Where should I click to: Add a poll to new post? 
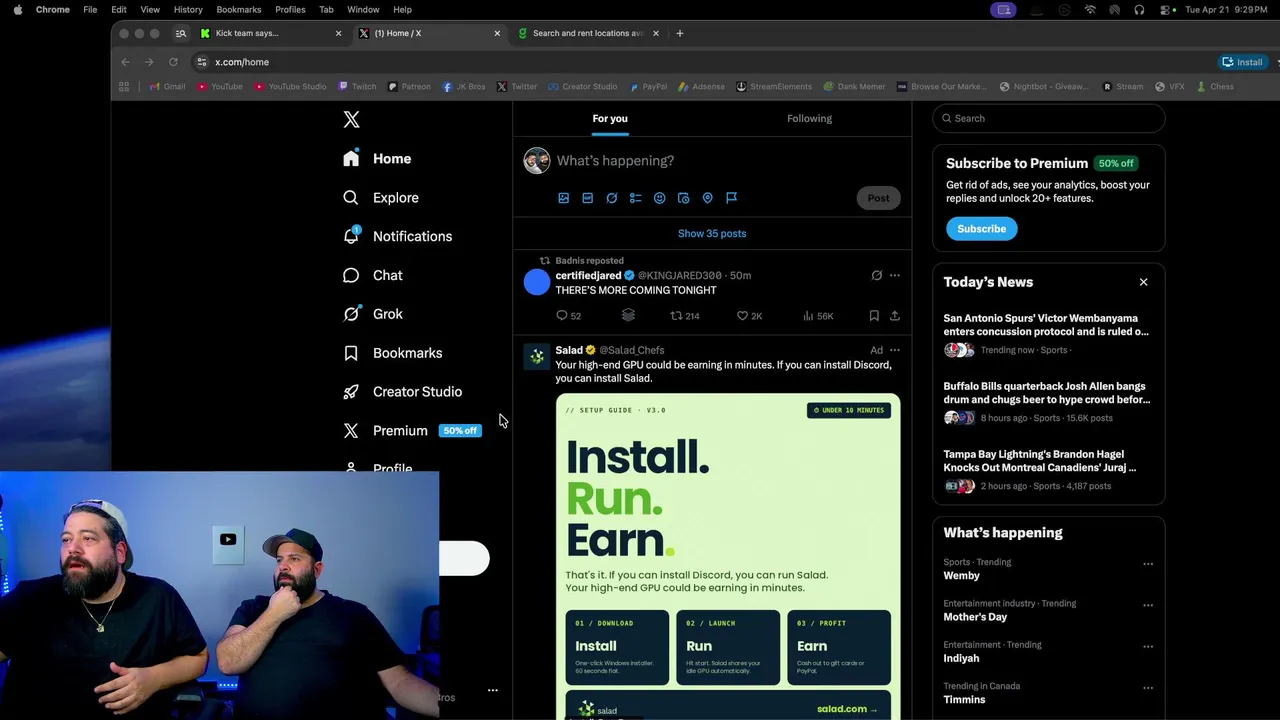point(635,198)
